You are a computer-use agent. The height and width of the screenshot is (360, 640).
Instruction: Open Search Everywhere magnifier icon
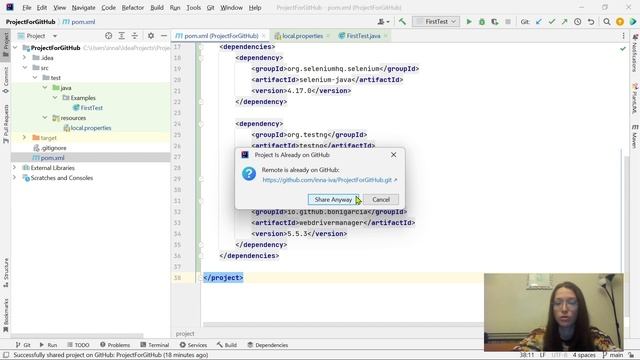(x=607, y=22)
